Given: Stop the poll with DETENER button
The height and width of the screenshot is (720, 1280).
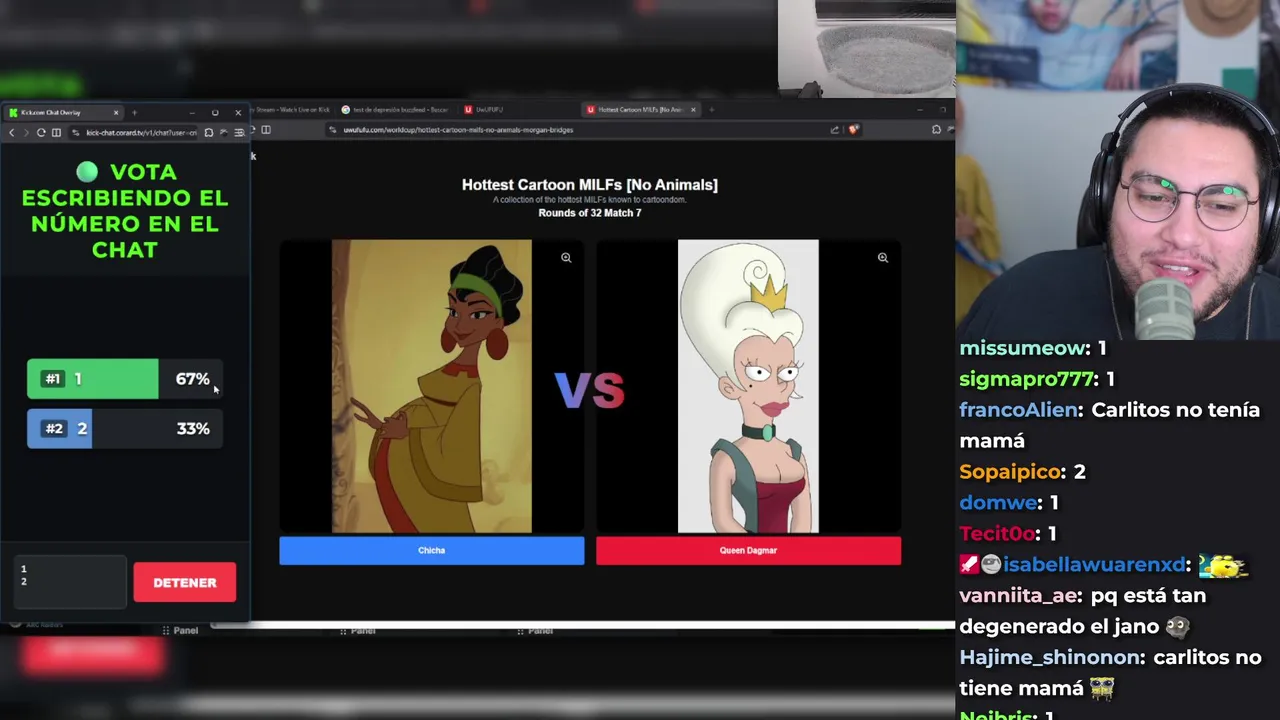Looking at the screenshot, I should click(x=185, y=582).
